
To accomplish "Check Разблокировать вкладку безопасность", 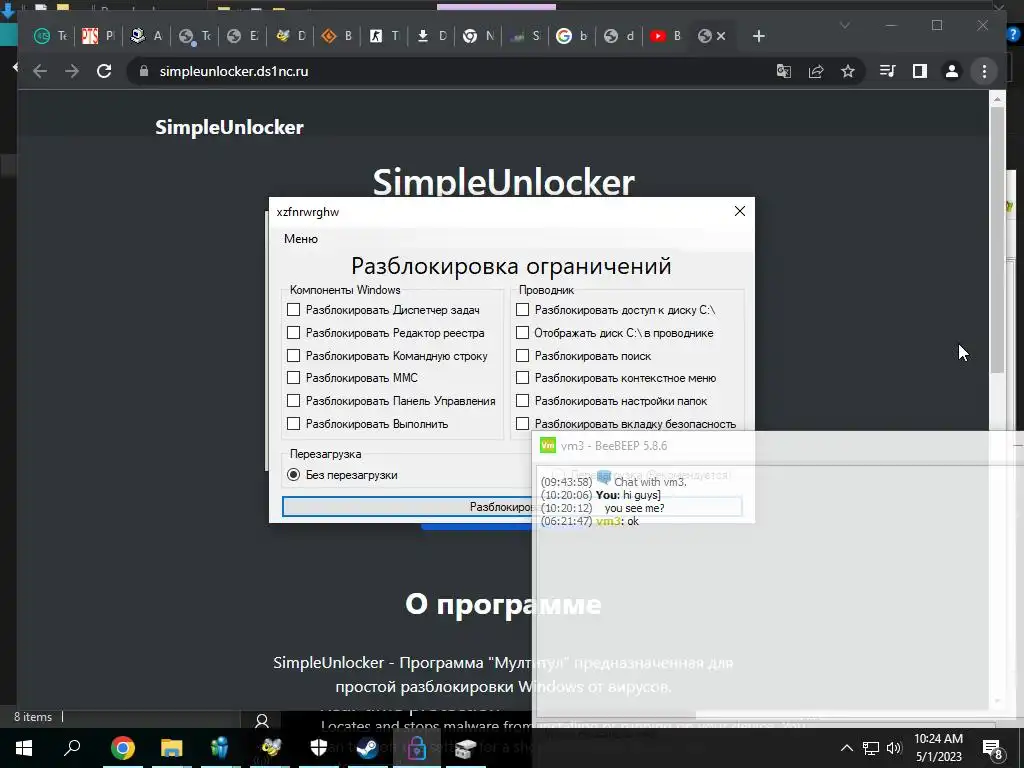I will (522, 423).
